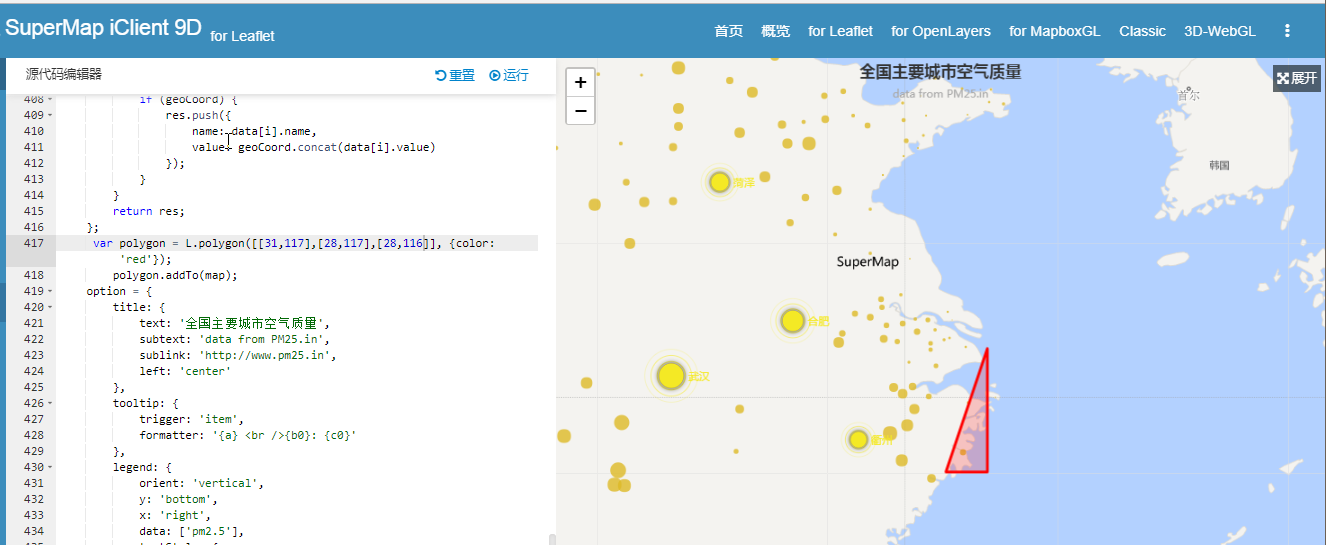Viewport: 1326px width, 545px height.
Task: Collapse code fold at line 420
Action: click(x=50, y=307)
